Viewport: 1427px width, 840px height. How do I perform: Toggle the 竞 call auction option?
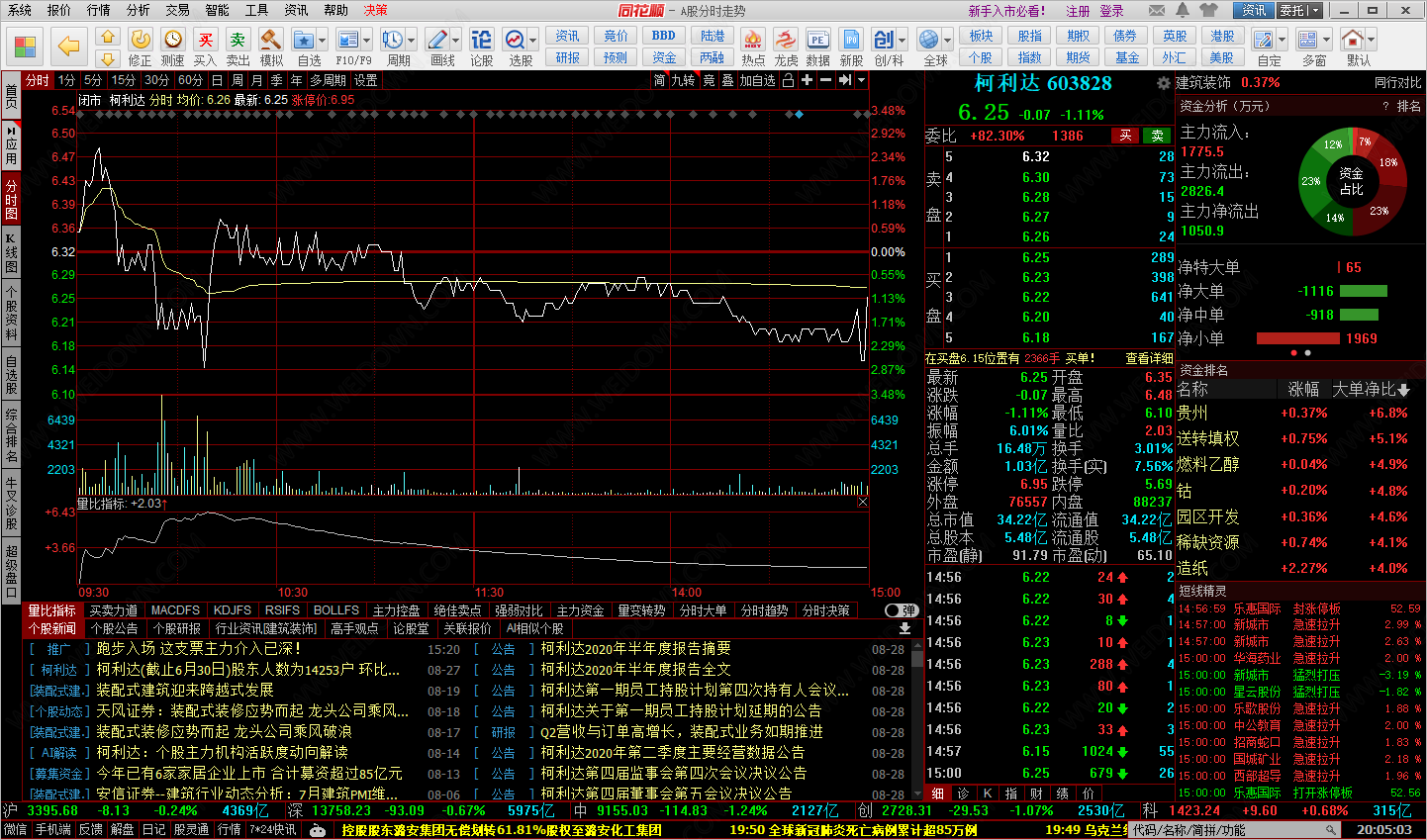709,80
